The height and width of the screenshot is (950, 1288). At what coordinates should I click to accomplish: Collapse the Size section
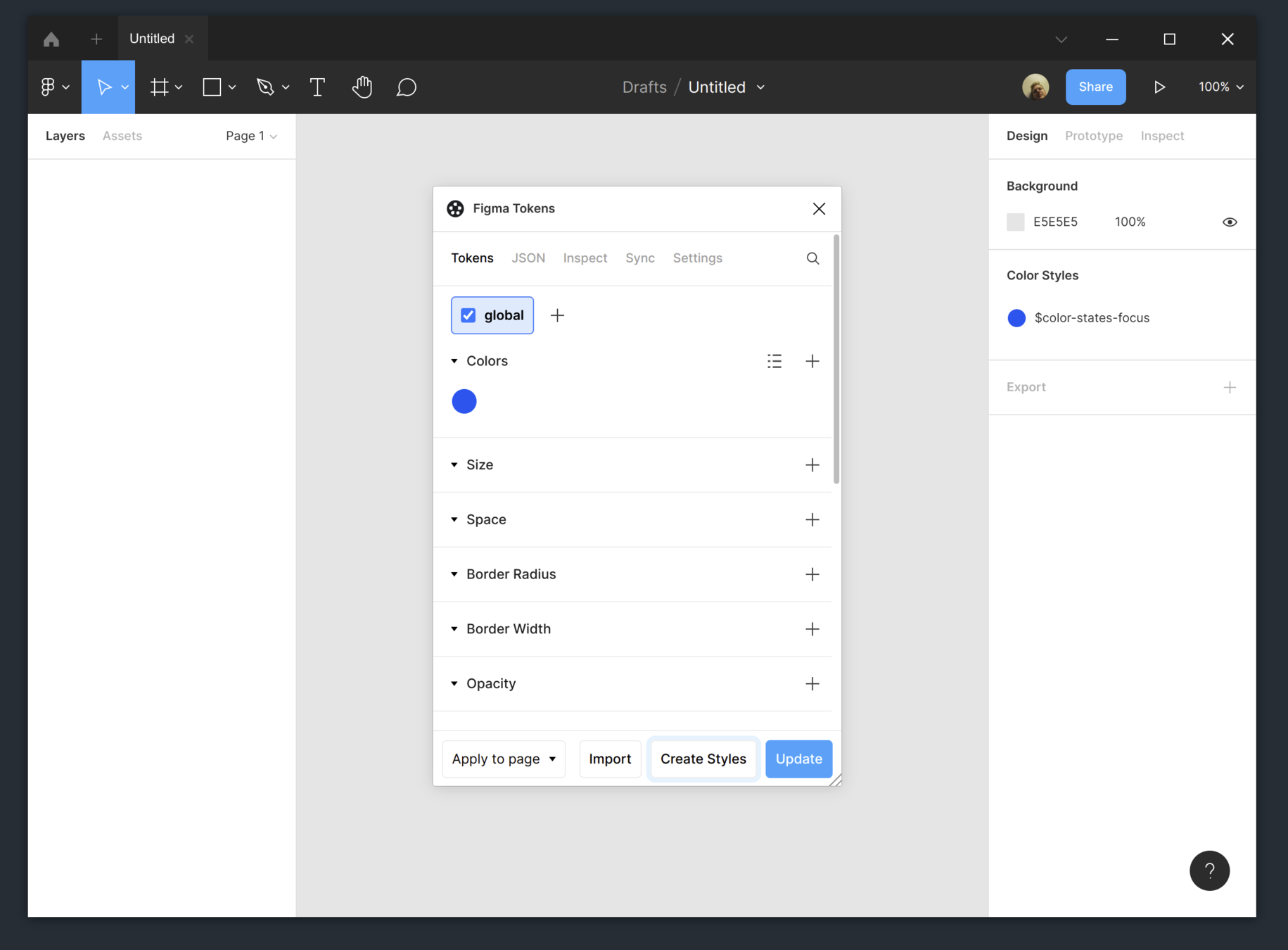pyautogui.click(x=454, y=465)
